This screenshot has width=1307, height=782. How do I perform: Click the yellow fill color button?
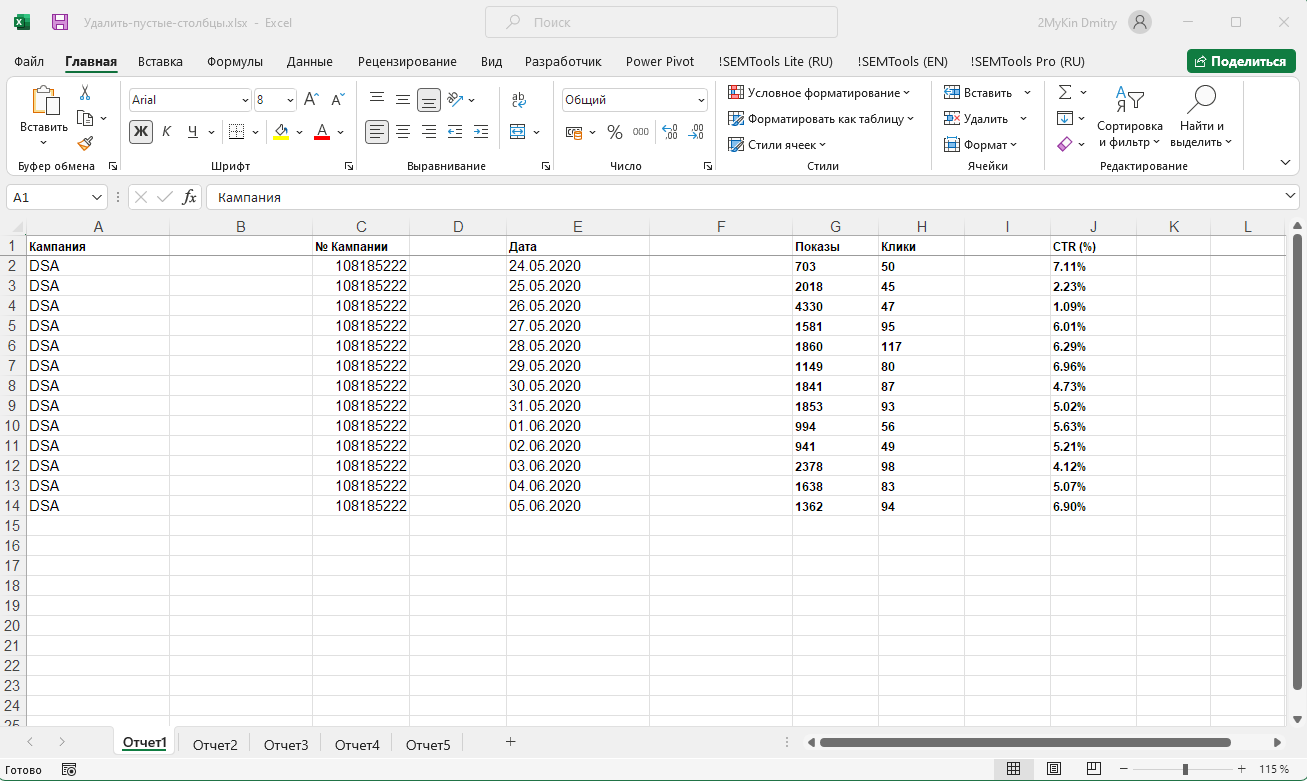point(281,131)
